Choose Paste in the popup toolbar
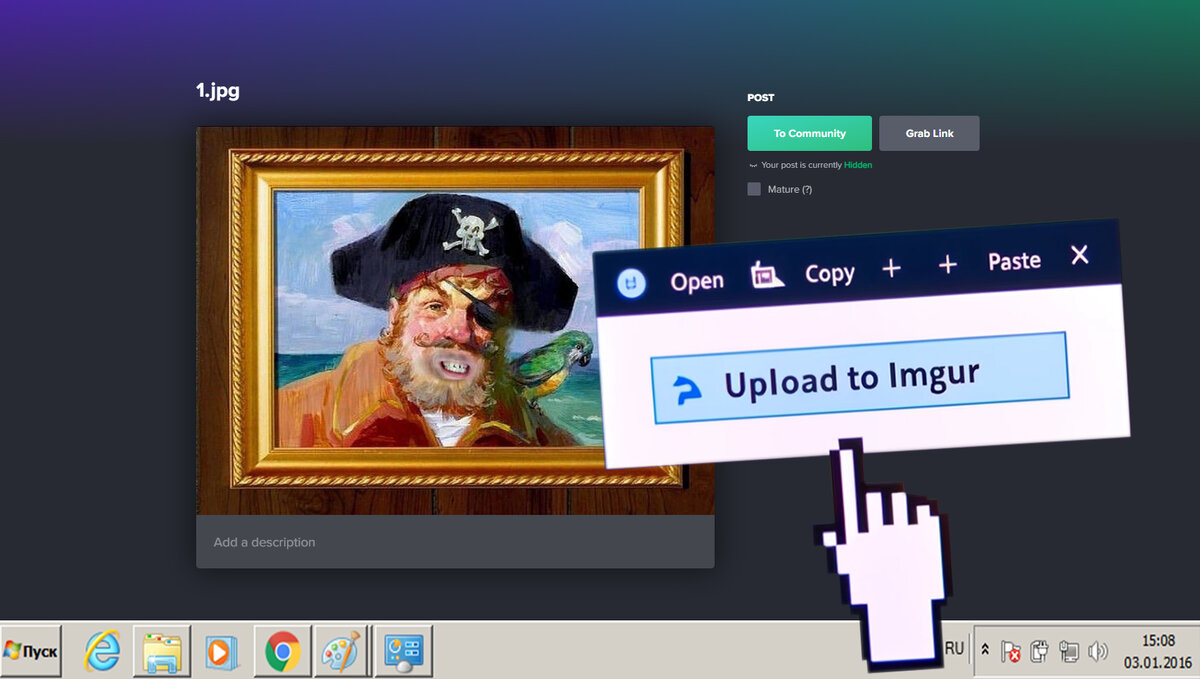The height and width of the screenshot is (679, 1200). coord(1014,261)
